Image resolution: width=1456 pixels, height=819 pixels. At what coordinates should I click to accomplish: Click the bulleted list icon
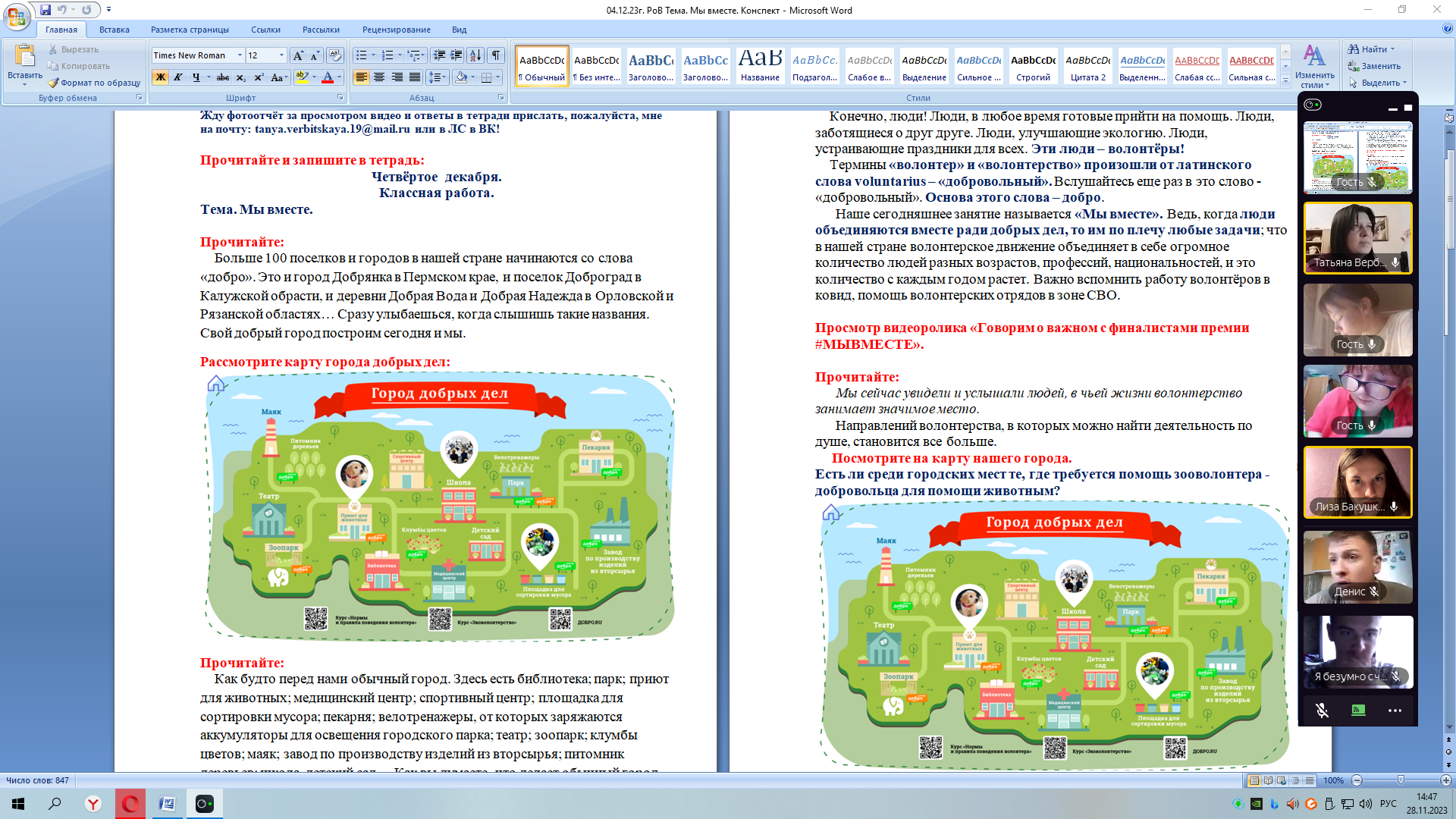click(361, 55)
